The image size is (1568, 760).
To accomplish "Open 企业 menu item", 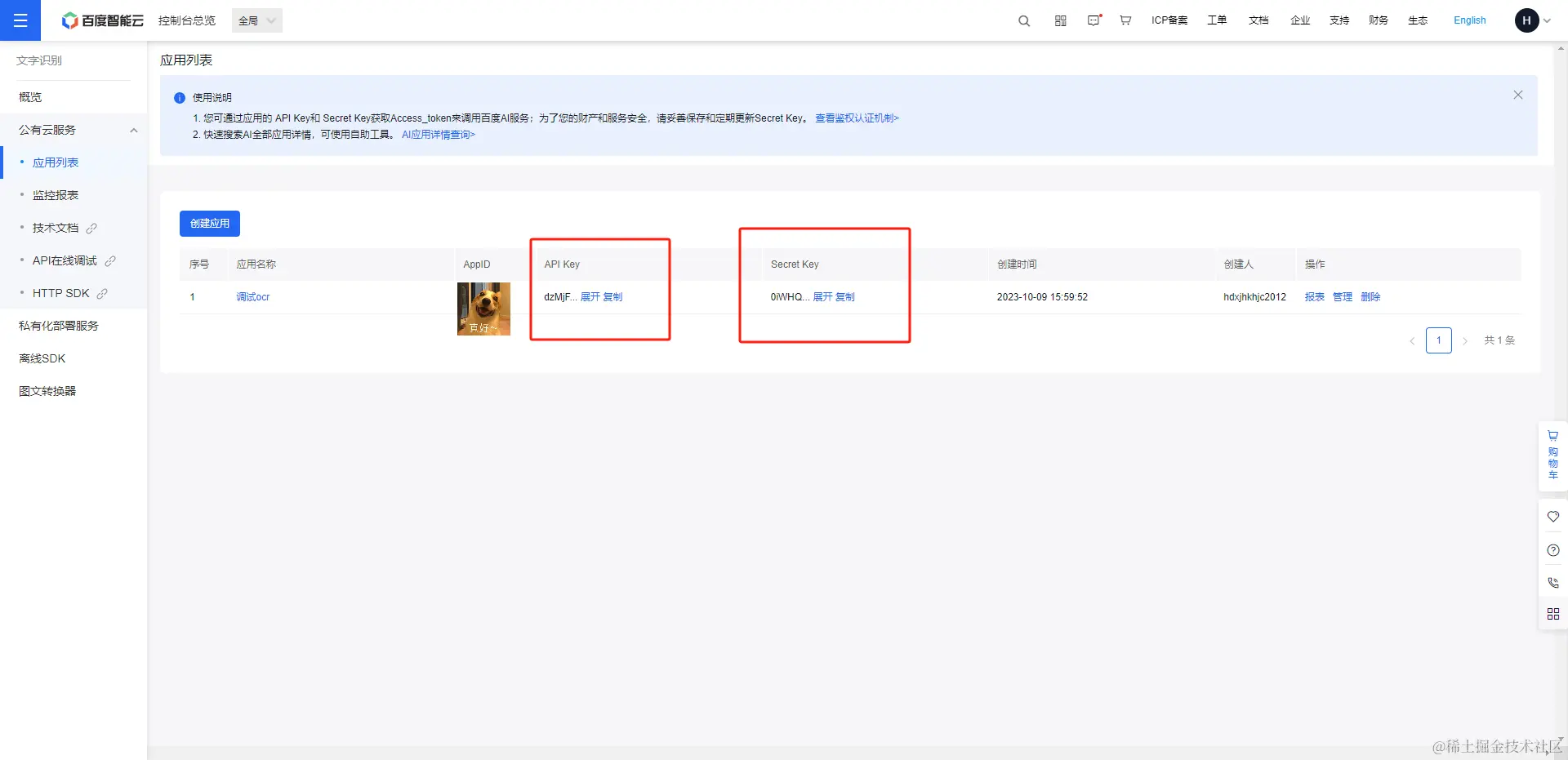I will (1300, 20).
